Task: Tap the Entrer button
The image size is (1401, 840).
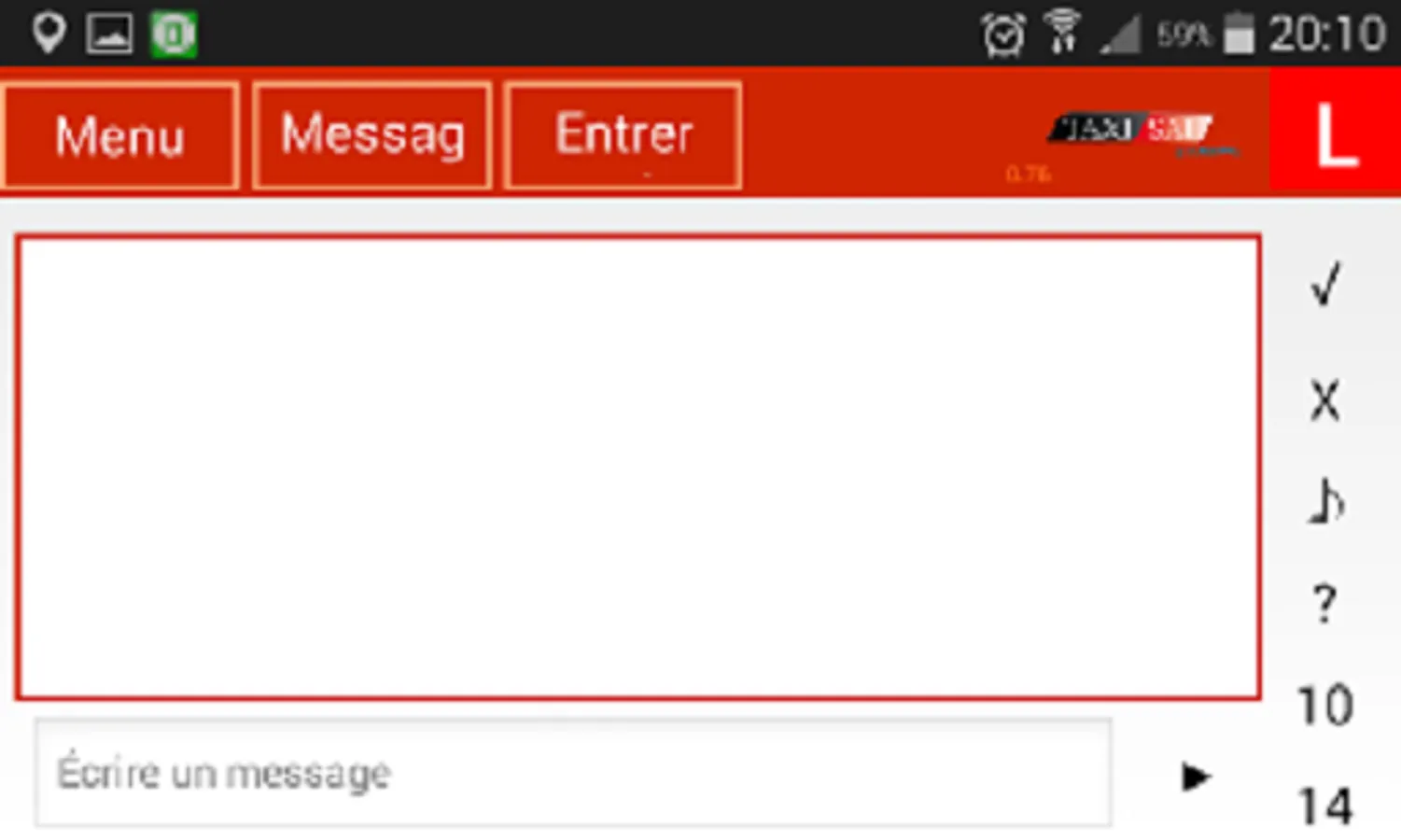Action: pyautogui.click(x=623, y=136)
